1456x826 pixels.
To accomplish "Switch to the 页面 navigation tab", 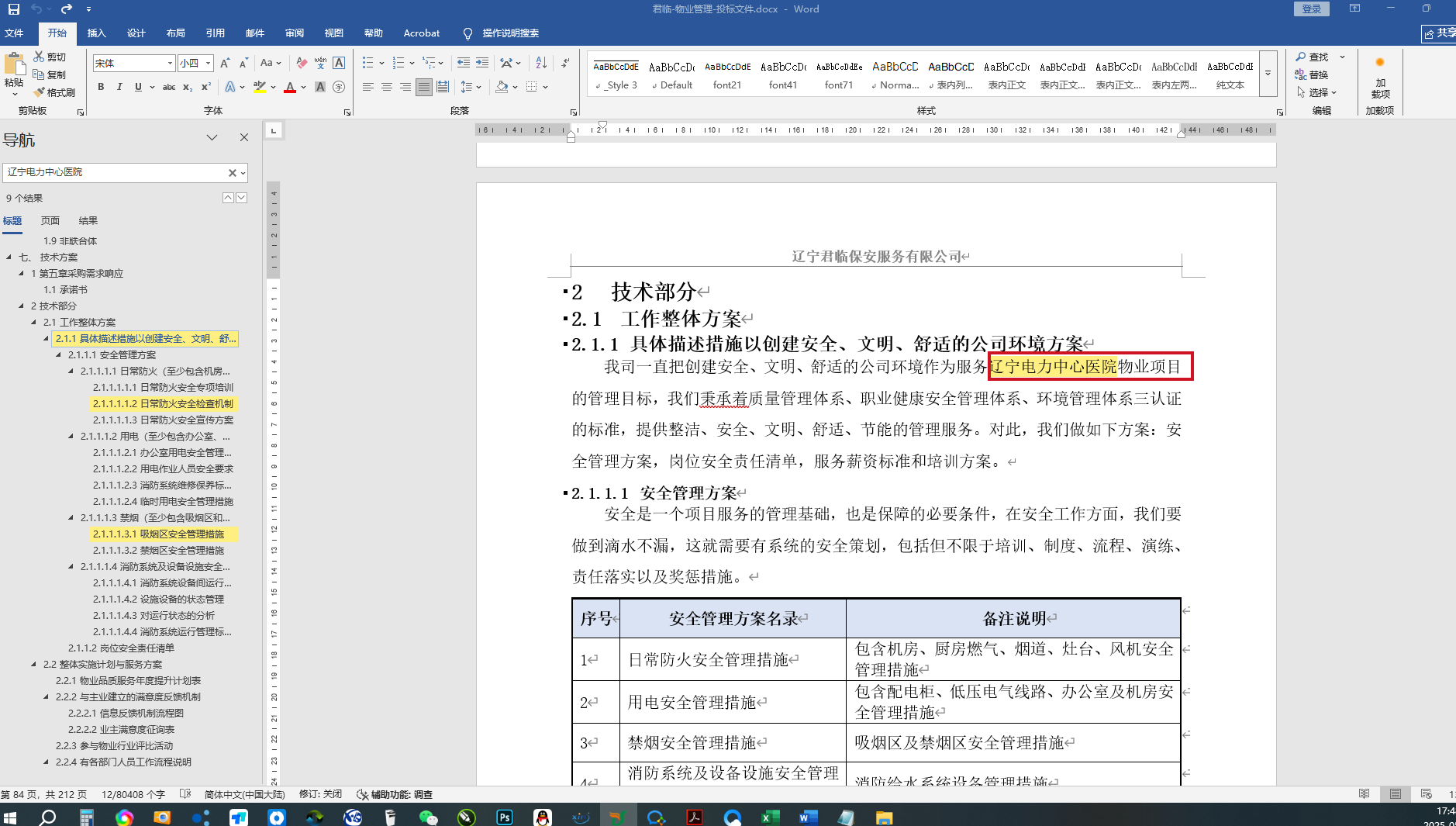I will (x=50, y=221).
